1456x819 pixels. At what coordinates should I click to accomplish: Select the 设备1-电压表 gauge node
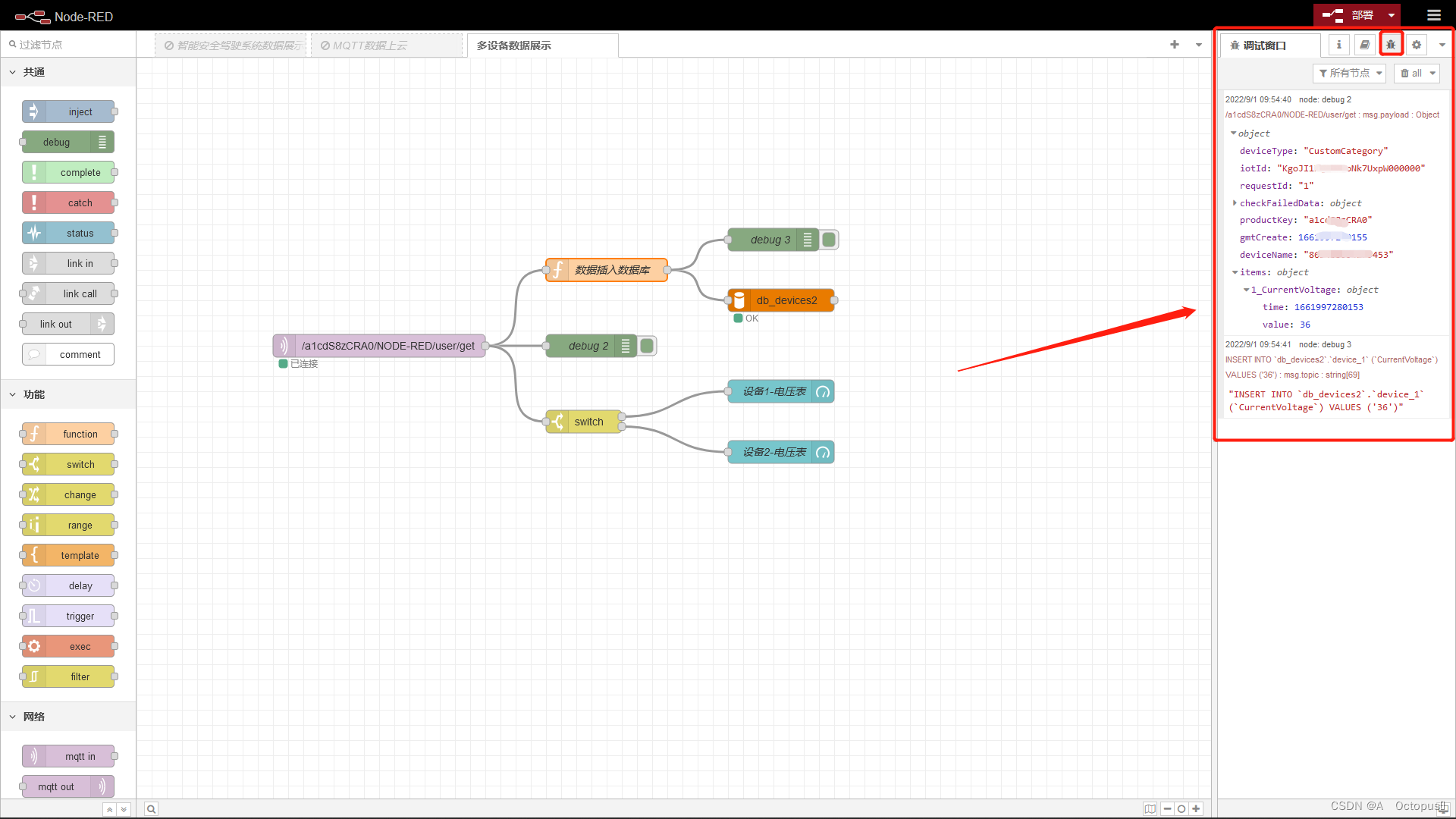(x=781, y=391)
